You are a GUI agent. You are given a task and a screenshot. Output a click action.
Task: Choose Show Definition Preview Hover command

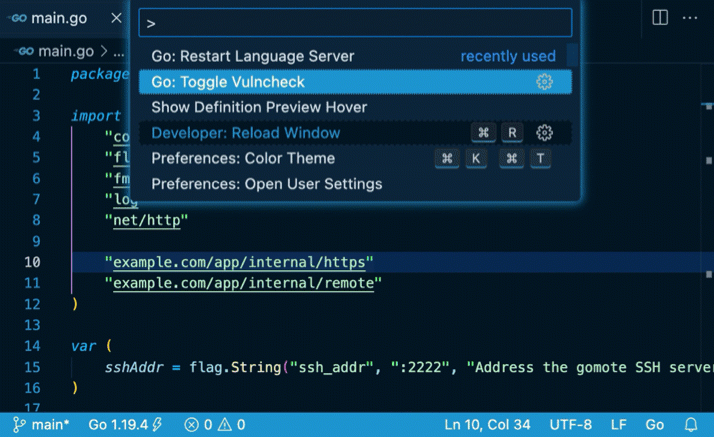point(259,107)
